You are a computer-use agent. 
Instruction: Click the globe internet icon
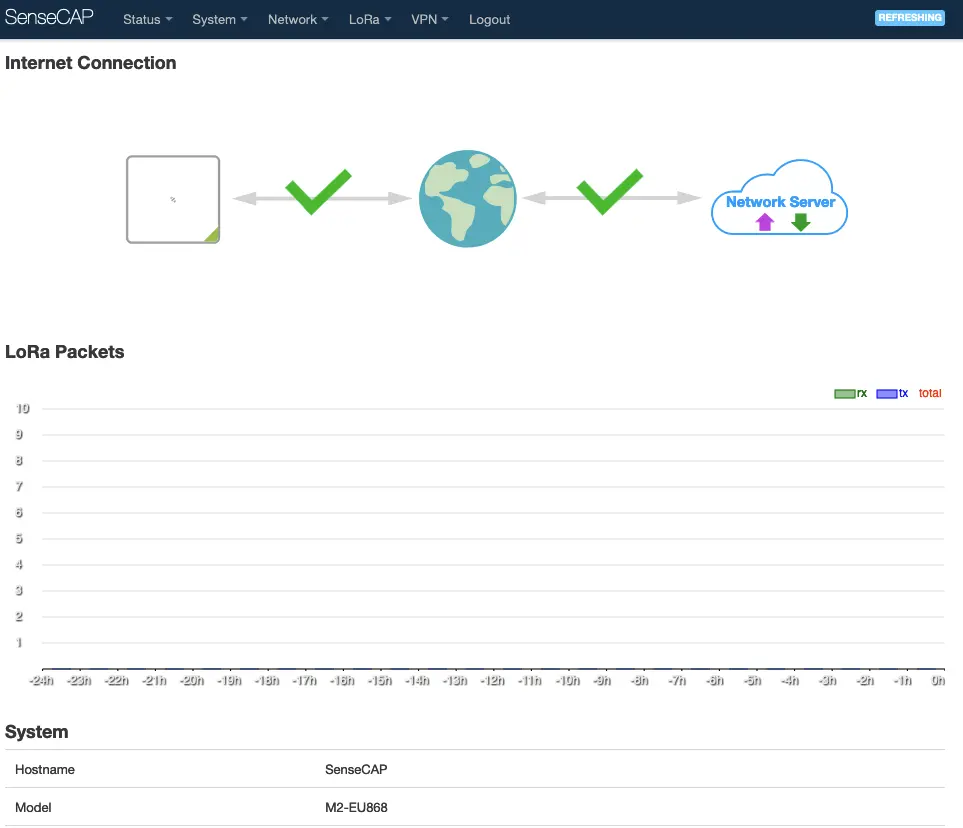467,198
